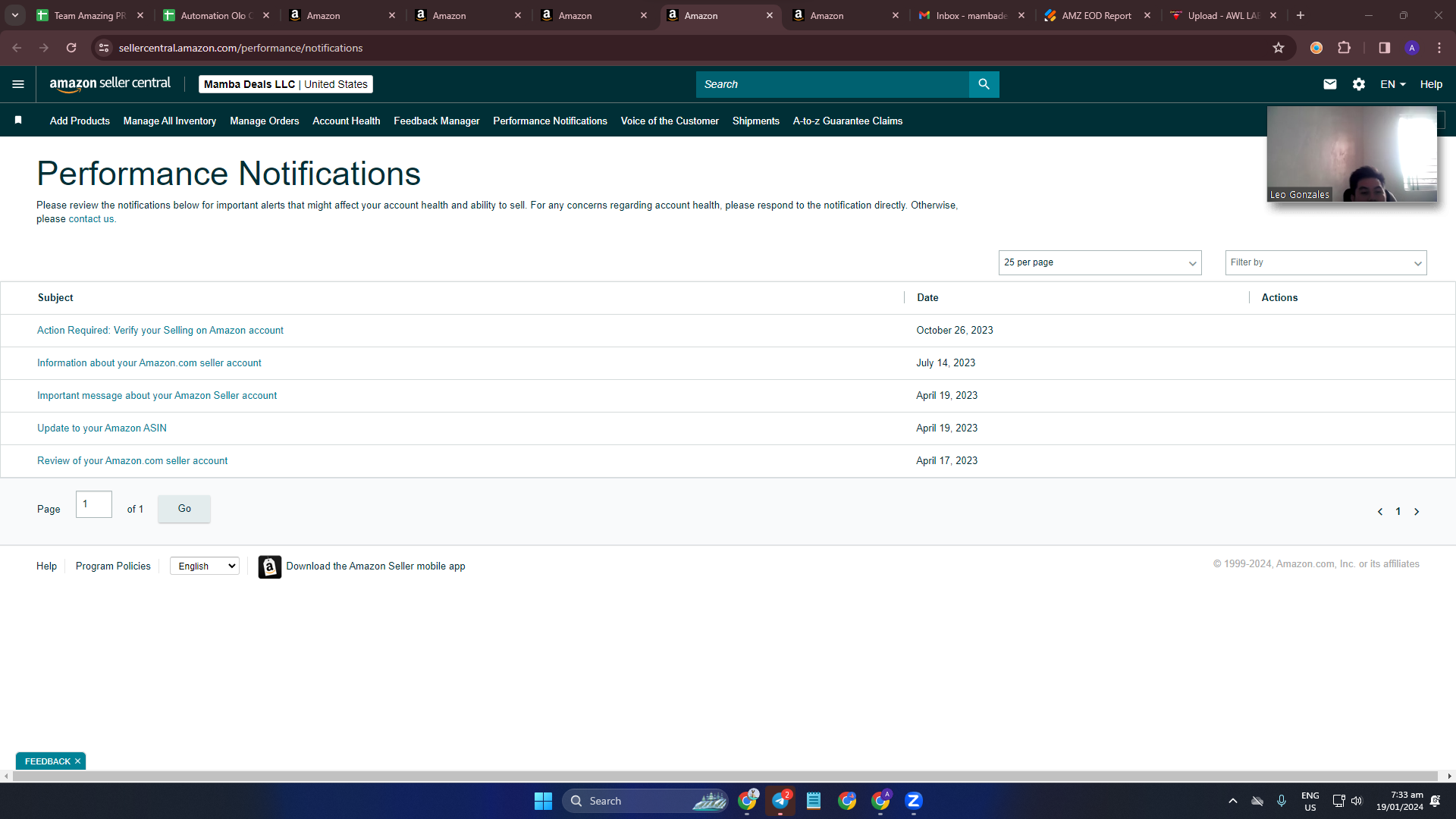Screen dimensions: 1456x819
Task: Open Program Policies footer link
Action: tap(113, 566)
